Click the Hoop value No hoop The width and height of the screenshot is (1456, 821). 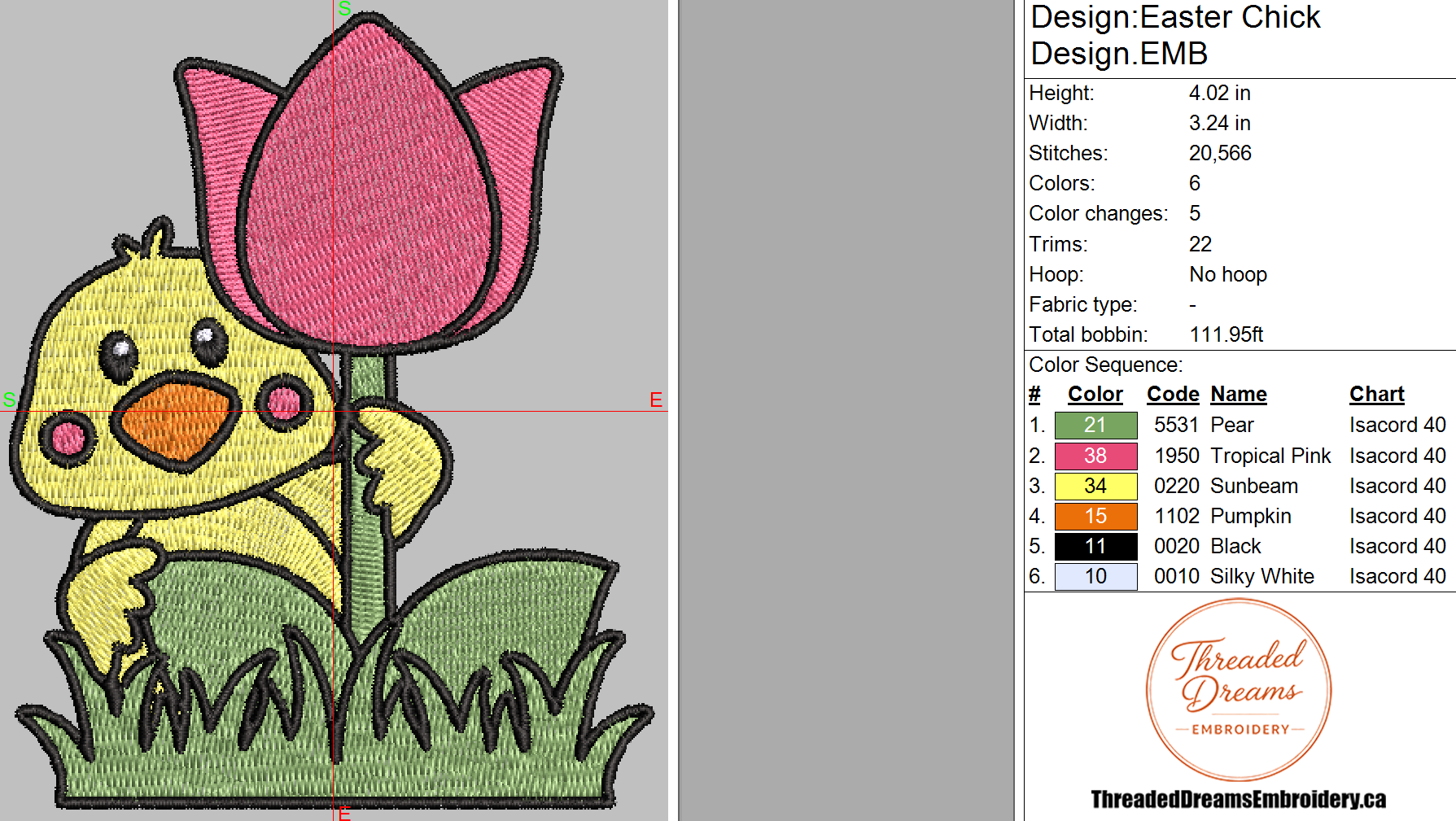click(1228, 274)
